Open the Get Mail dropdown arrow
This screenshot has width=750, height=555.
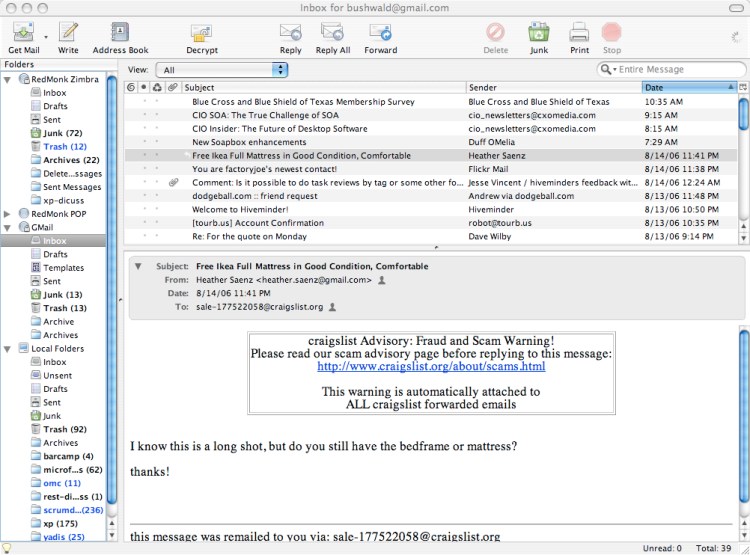[46, 37]
